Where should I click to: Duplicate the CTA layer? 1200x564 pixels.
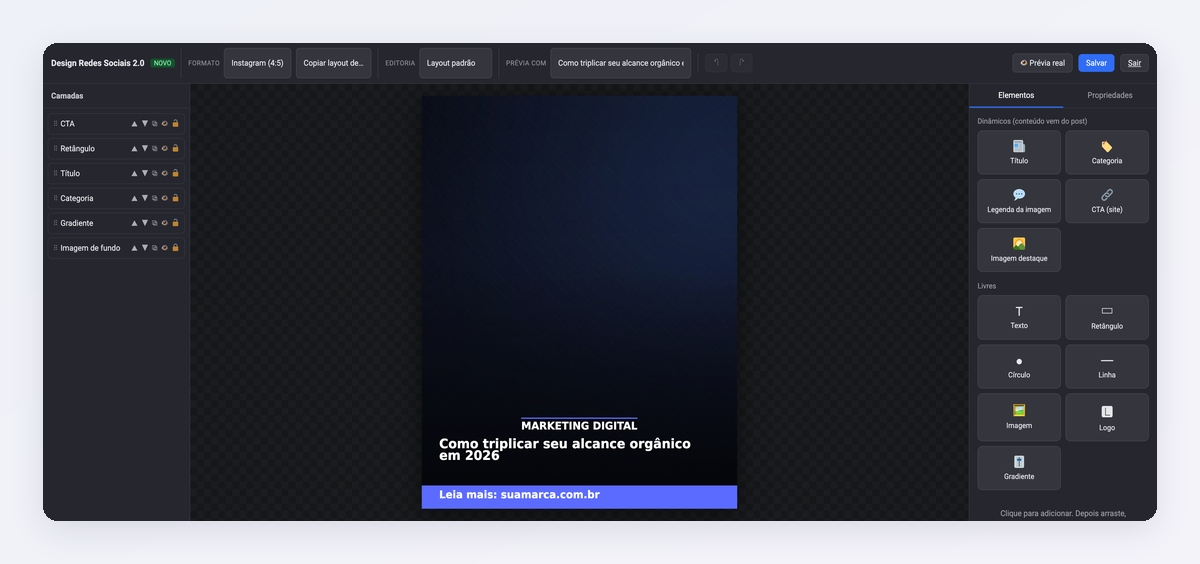coord(155,124)
